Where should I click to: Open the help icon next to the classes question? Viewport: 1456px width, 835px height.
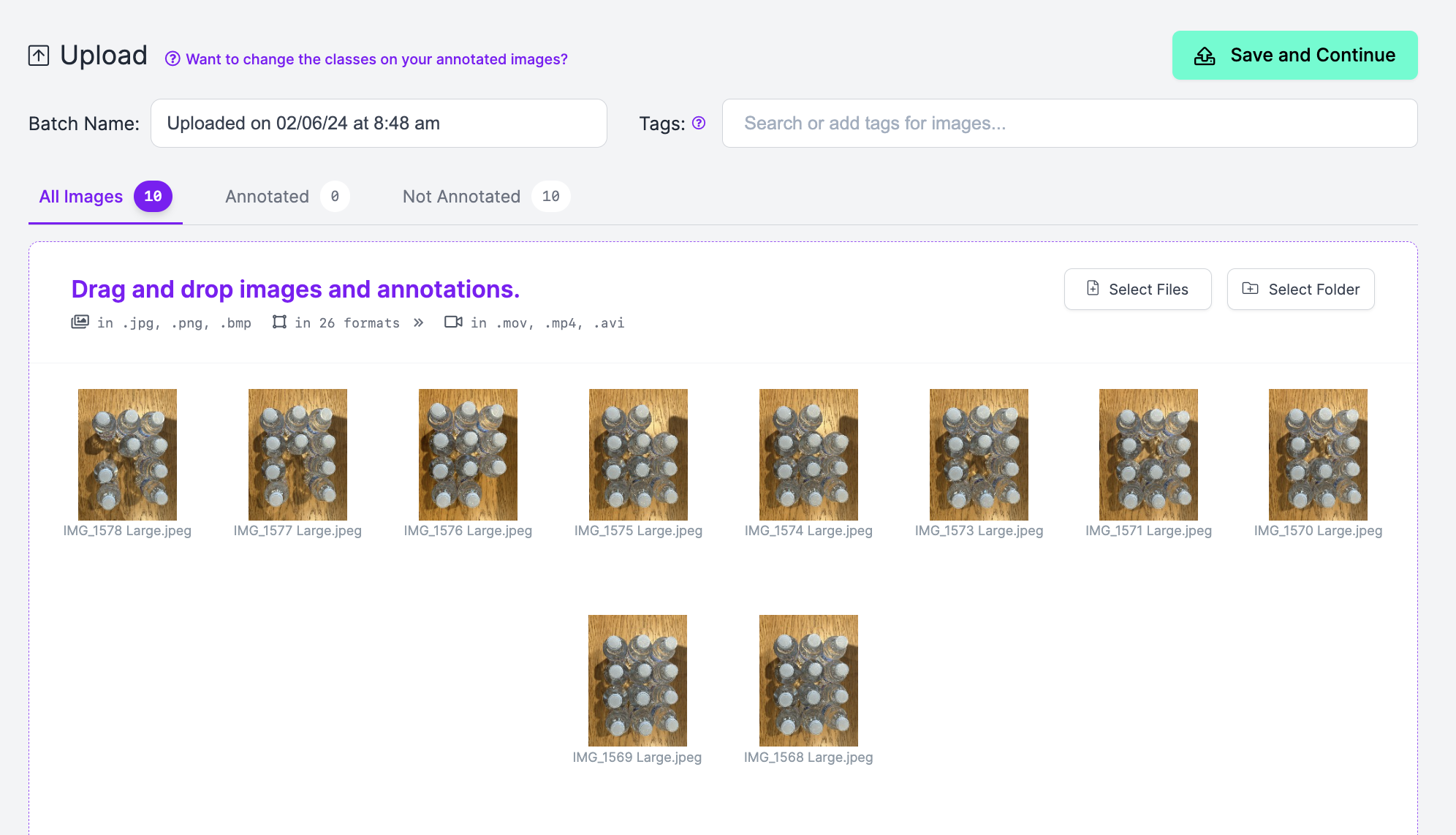click(x=172, y=59)
